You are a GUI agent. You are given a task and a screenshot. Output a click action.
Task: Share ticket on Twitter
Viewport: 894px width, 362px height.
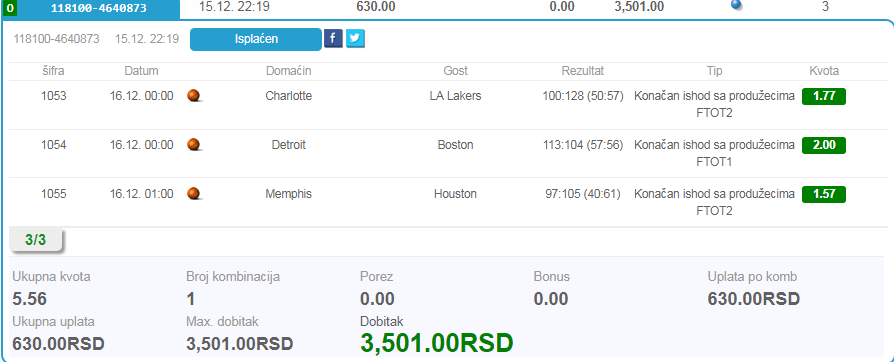[355, 39]
